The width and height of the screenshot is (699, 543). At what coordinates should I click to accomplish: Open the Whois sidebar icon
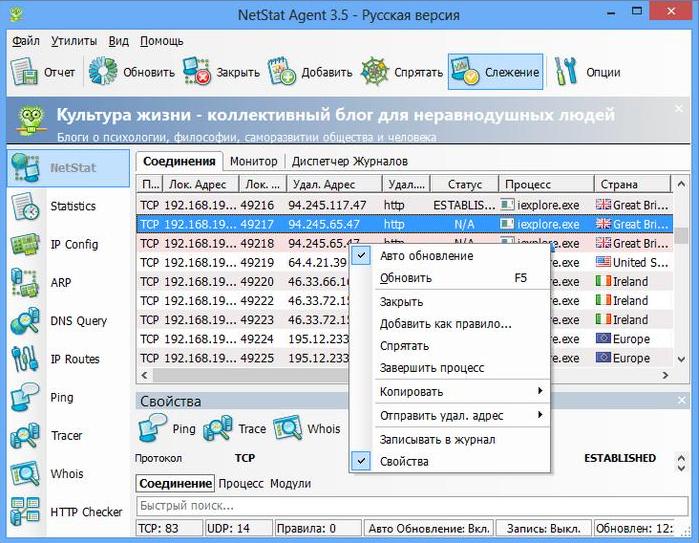point(25,473)
